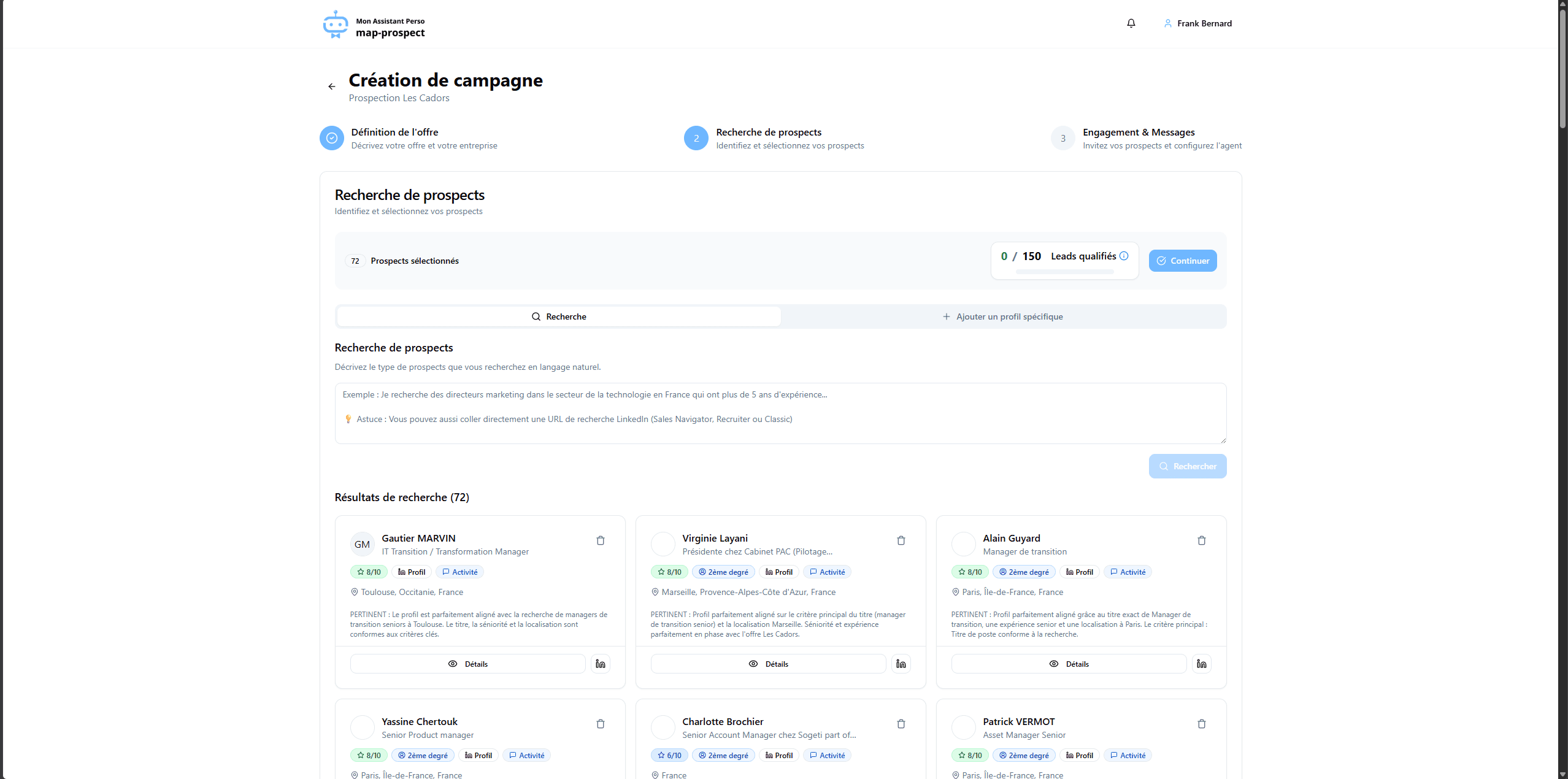This screenshot has width=1568, height=779.
Task: Remove Patrick VERMOT with trash icon
Action: [1202, 724]
